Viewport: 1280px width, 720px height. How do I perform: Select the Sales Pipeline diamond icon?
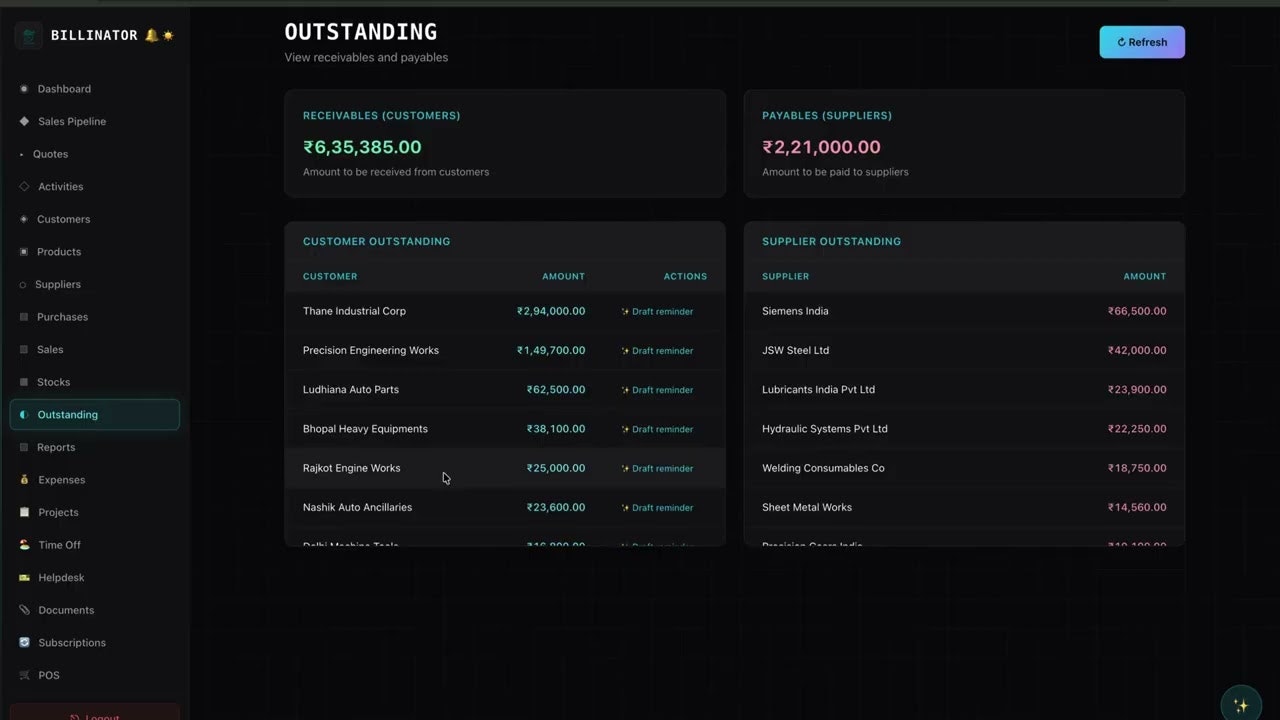tap(22, 121)
